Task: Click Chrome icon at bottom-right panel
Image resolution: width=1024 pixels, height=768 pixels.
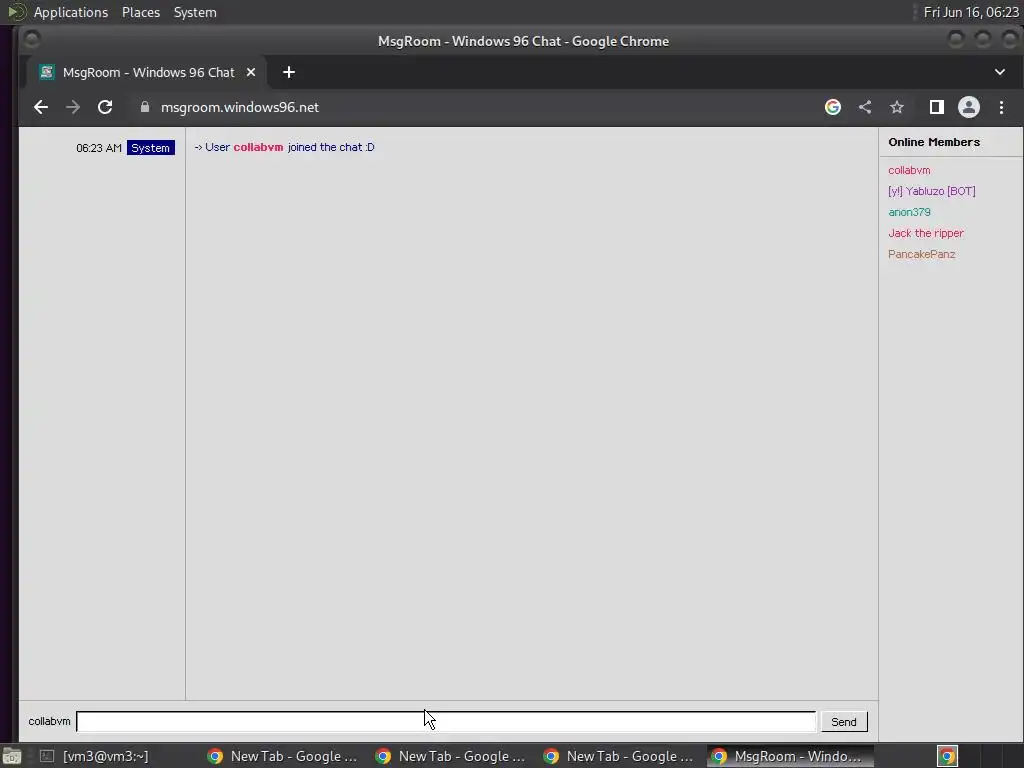Action: pos(947,756)
